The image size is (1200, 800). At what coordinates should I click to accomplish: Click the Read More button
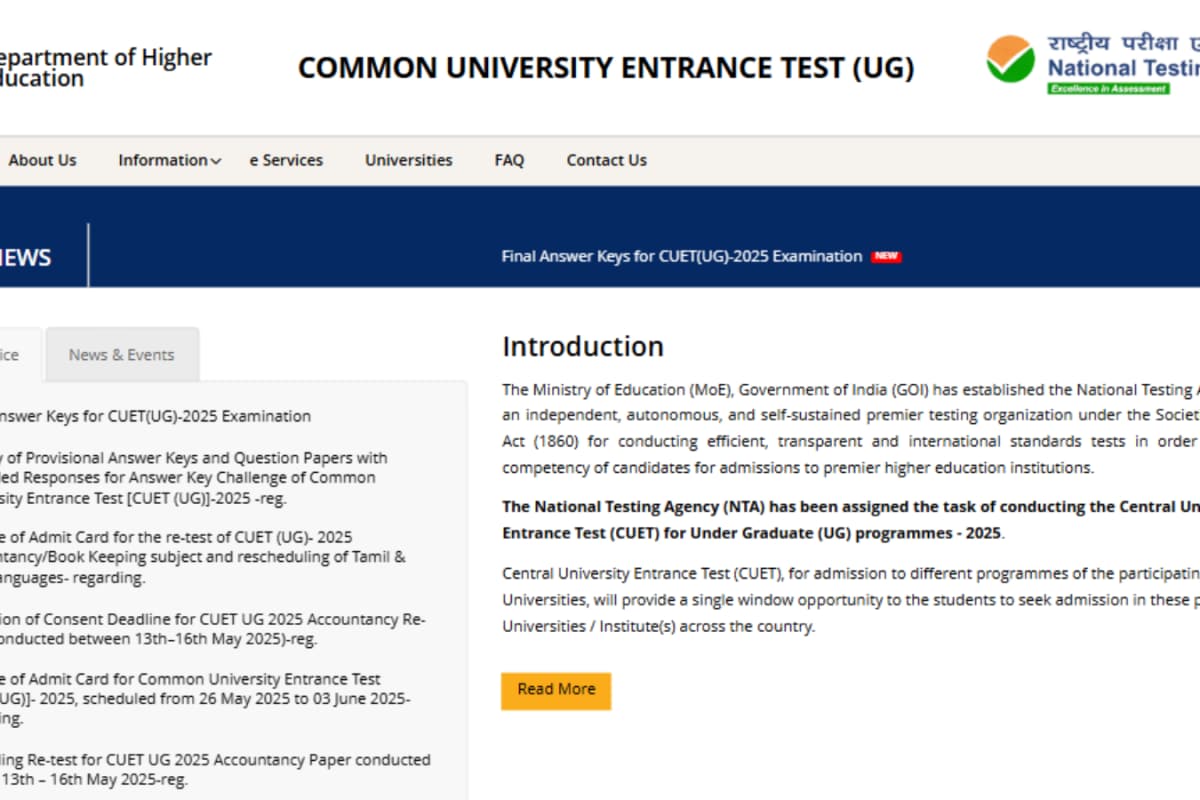556,690
